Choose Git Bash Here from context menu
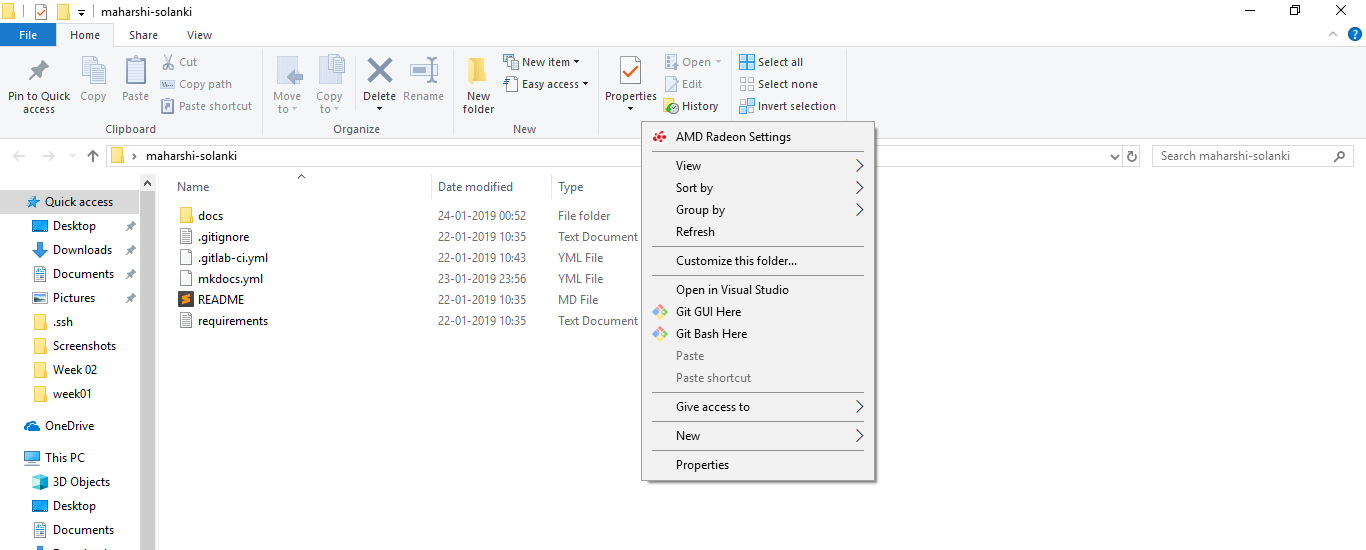Screen dimensions: 1366x550 pos(711,334)
